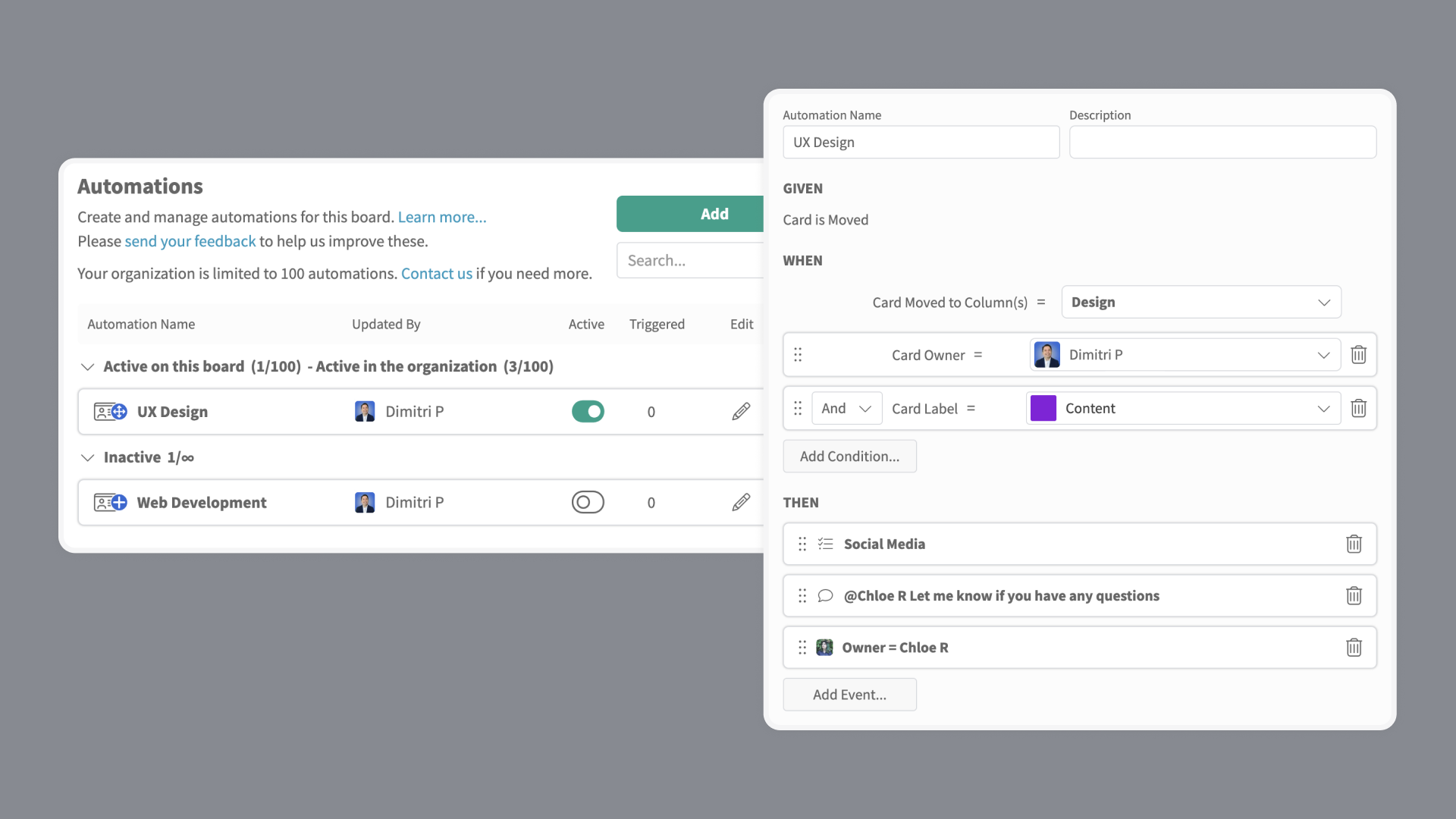Grab the comment event drag handle
The image size is (1456, 819).
pyautogui.click(x=802, y=595)
